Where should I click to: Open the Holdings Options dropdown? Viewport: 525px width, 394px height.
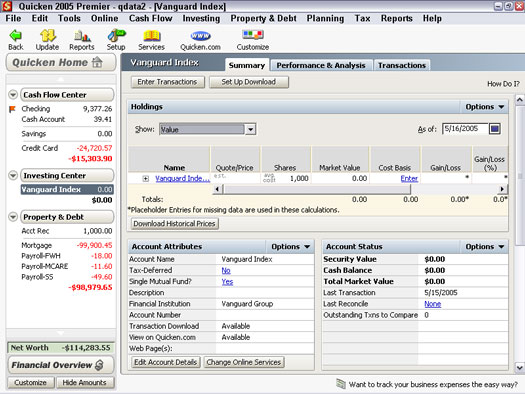(484, 107)
